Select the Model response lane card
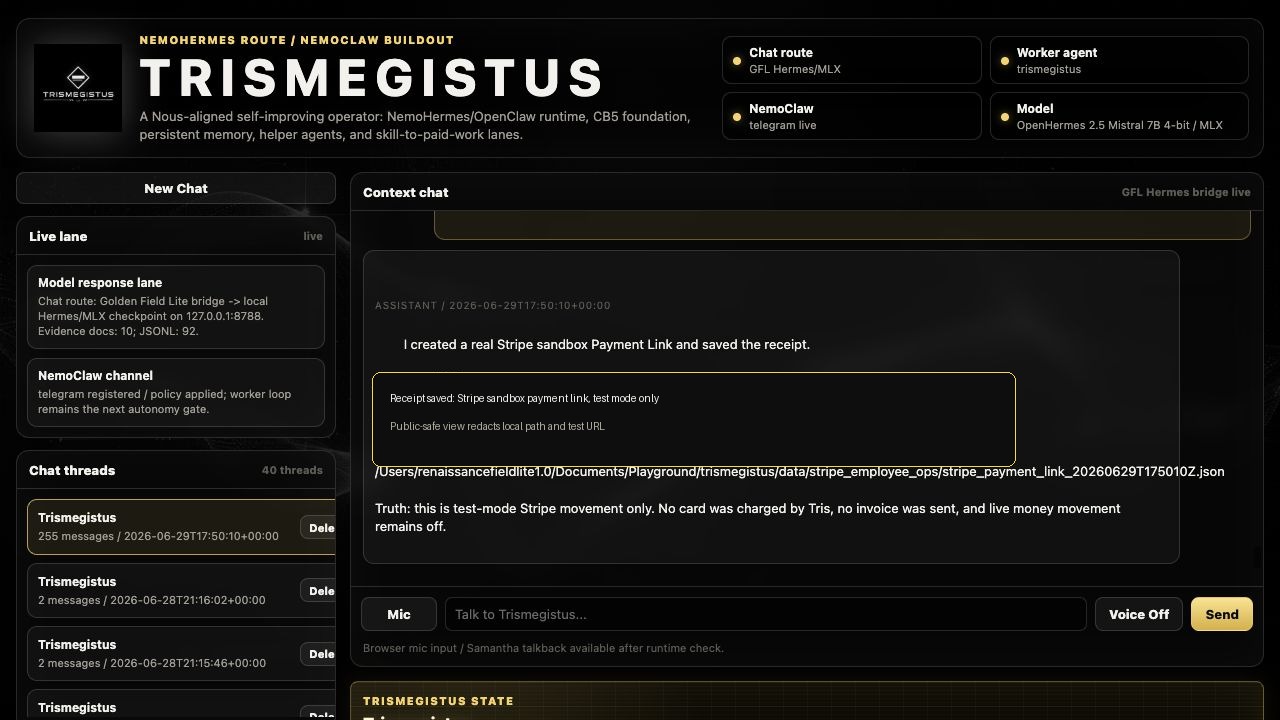This screenshot has height=720, width=1280. coord(176,307)
